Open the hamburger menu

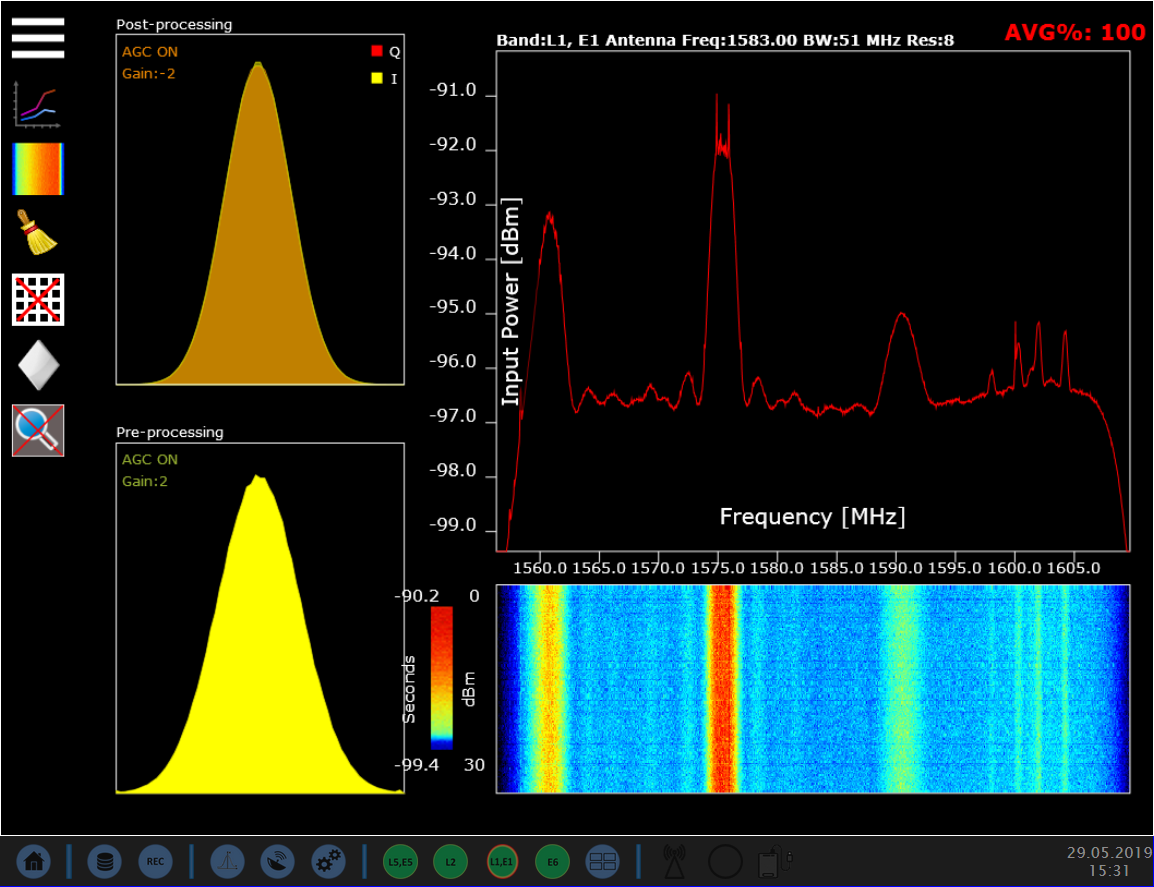tap(38, 38)
